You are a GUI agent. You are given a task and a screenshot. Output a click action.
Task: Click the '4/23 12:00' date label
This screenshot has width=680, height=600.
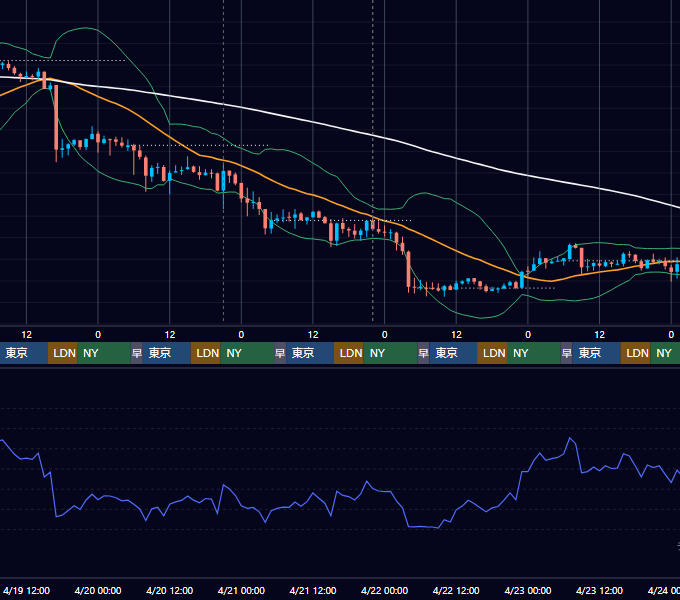[x=599, y=590]
